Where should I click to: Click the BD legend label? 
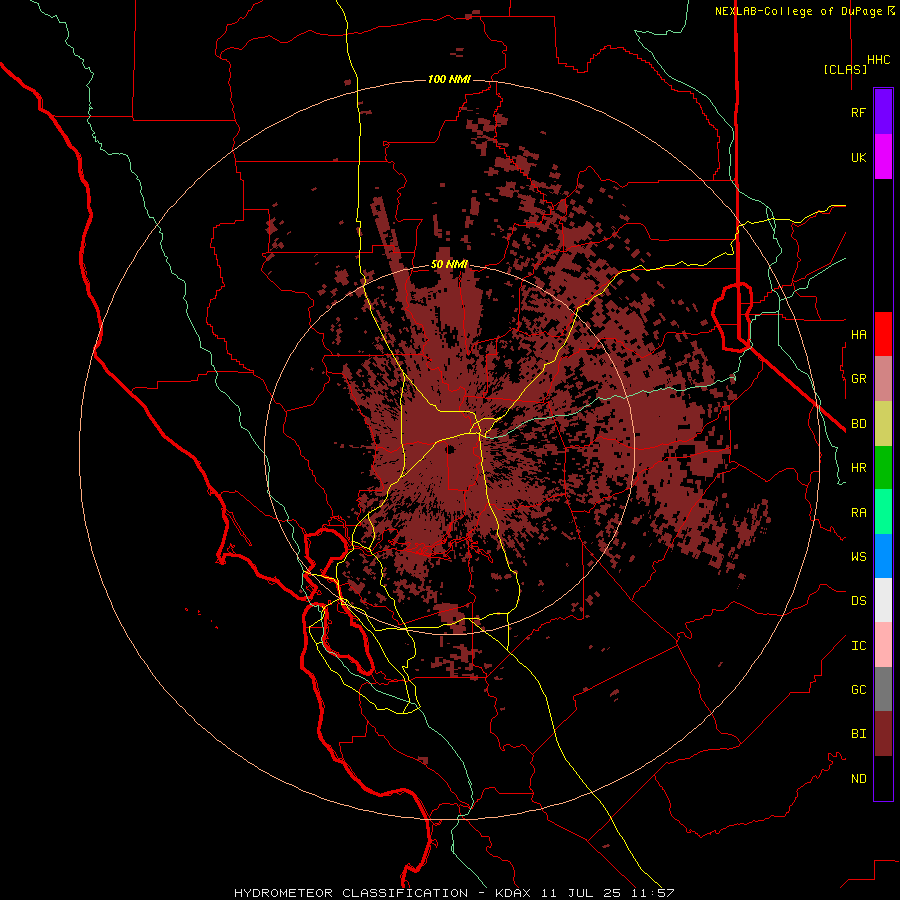858,424
